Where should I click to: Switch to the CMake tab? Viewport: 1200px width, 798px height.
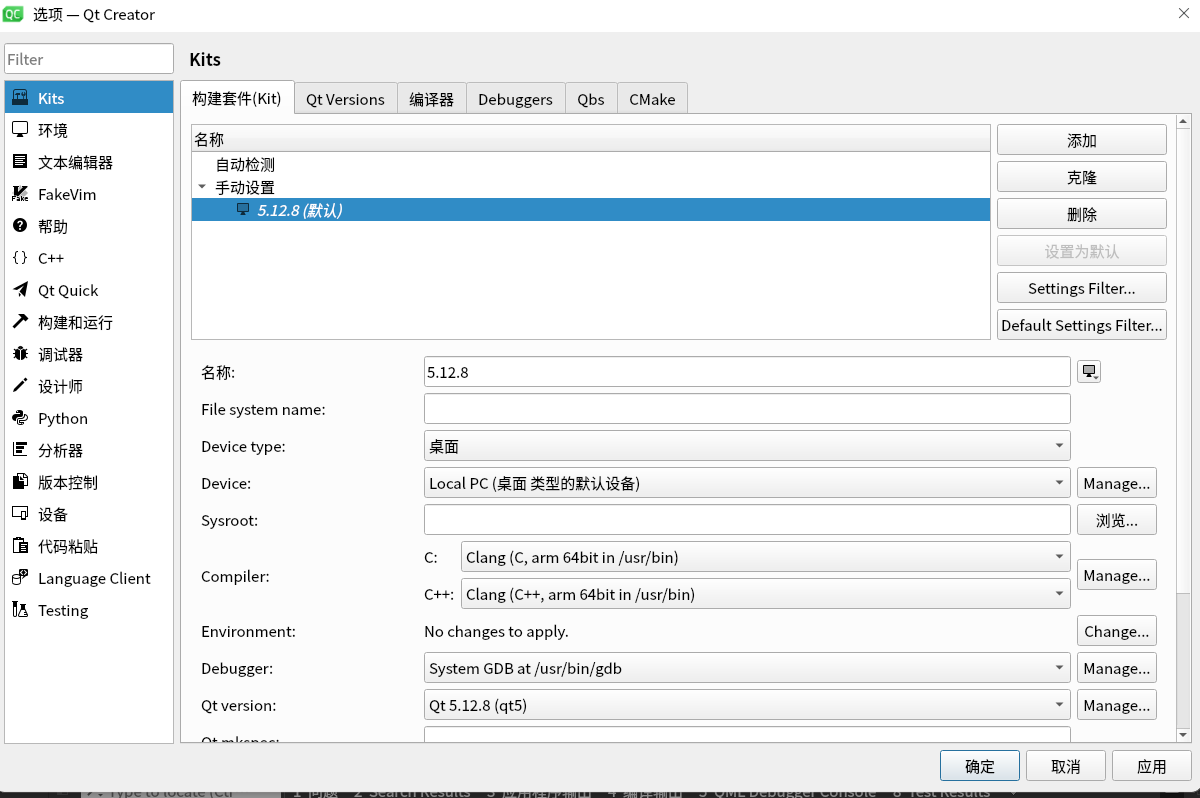[x=652, y=99]
